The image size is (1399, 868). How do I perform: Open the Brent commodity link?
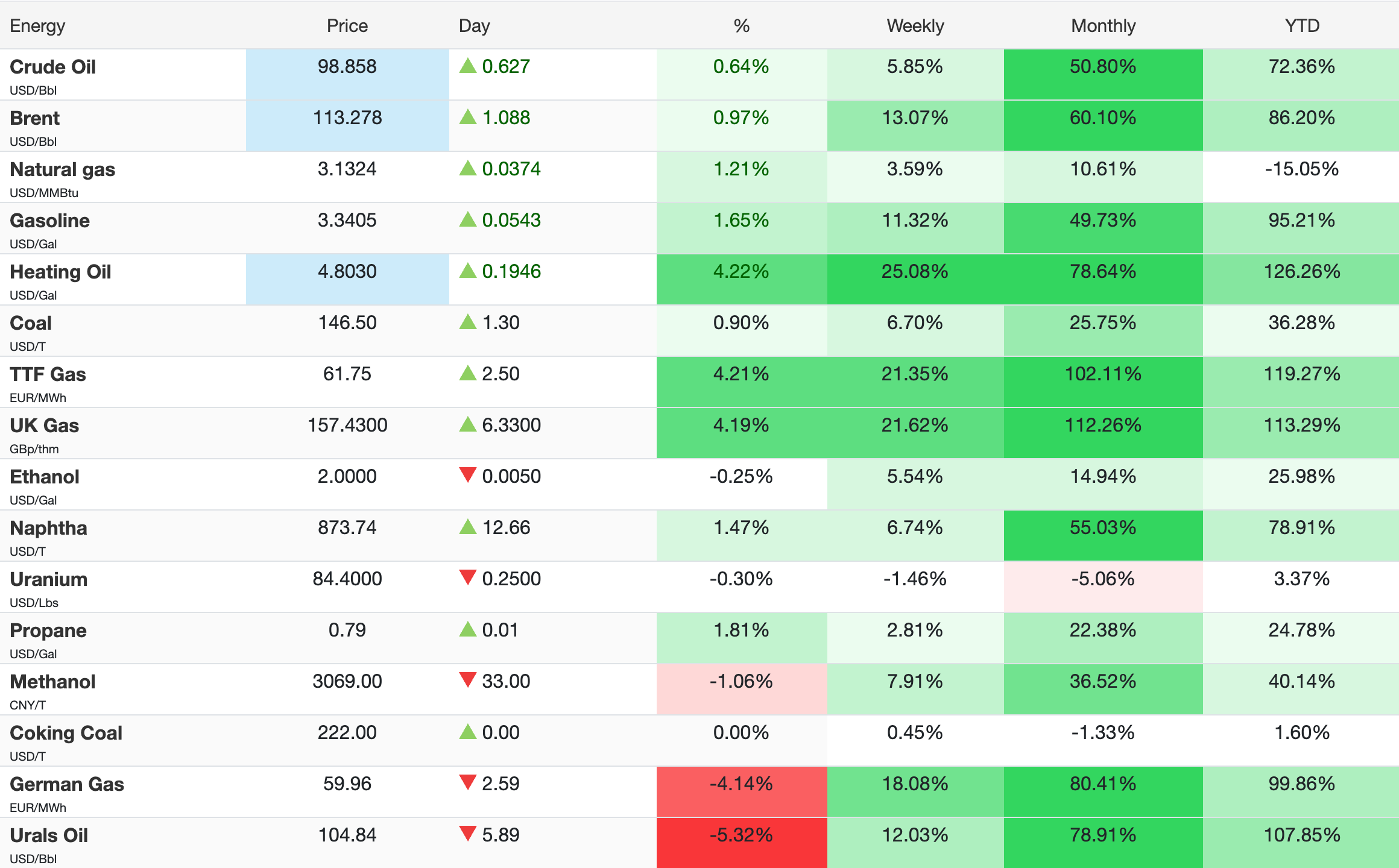click(x=35, y=118)
